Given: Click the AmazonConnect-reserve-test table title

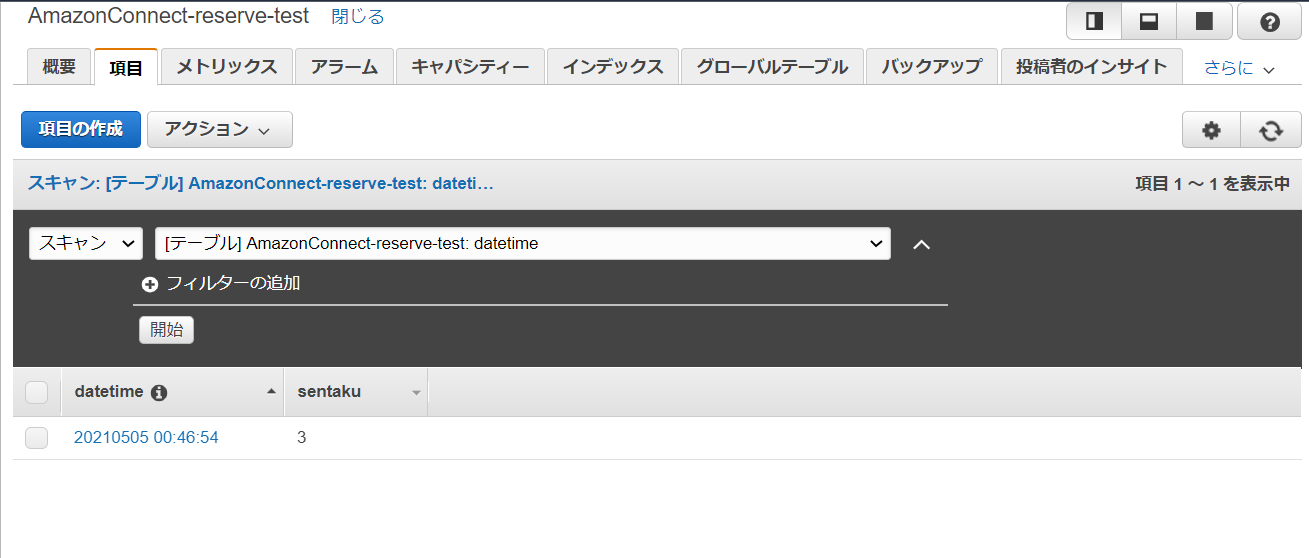Looking at the screenshot, I should (x=168, y=16).
